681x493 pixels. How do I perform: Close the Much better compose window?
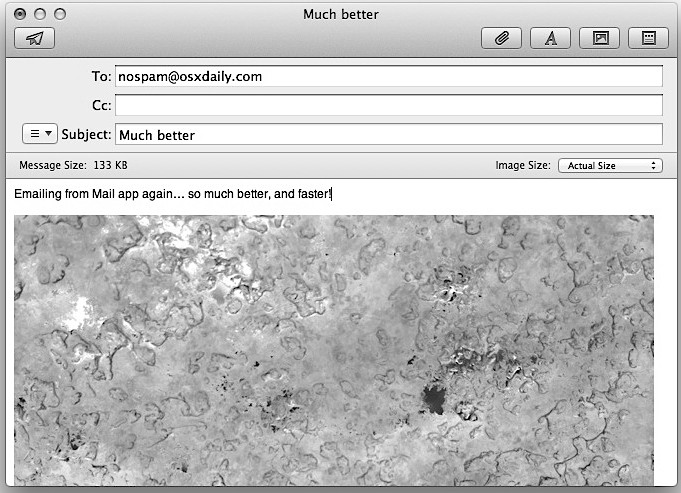(x=20, y=14)
